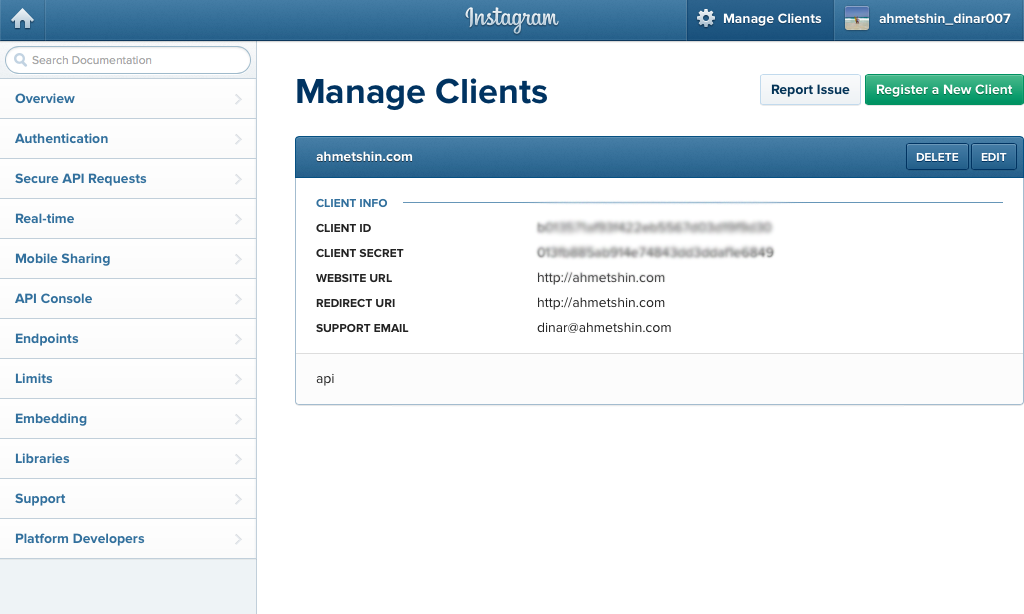
Task: Select Mobile Sharing in sidebar
Action: point(128,259)
